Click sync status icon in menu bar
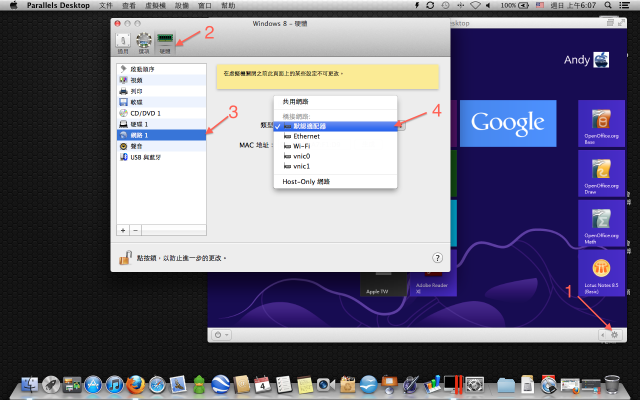640x400 pixels. [x=430, y=5]
